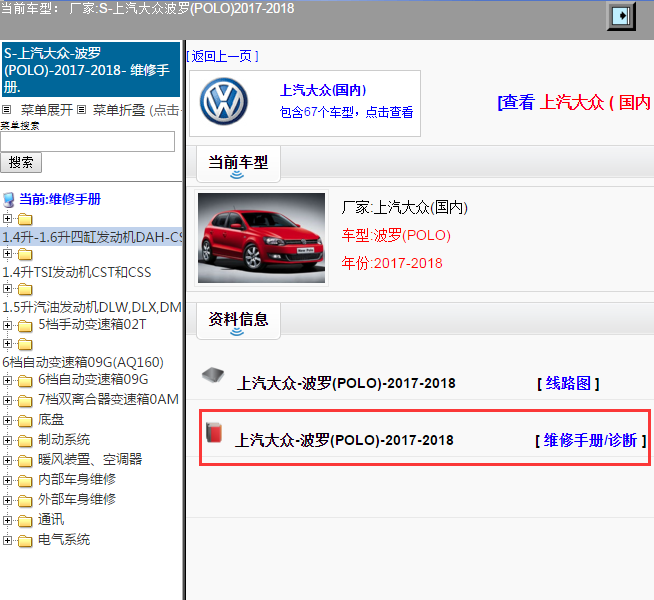Expand the 7档双离合器变速箱0AM node
The image size is (654, 600).
7,400
